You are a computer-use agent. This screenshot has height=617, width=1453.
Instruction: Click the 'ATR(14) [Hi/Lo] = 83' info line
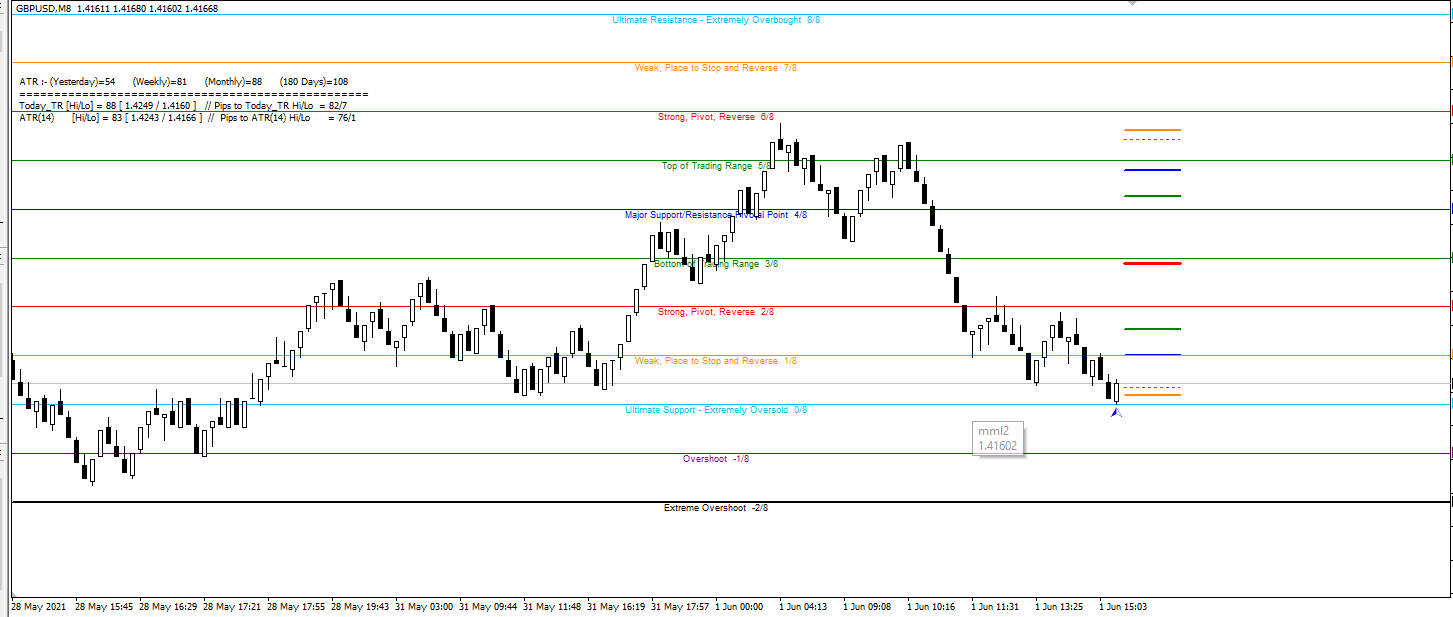coord(187,118)
